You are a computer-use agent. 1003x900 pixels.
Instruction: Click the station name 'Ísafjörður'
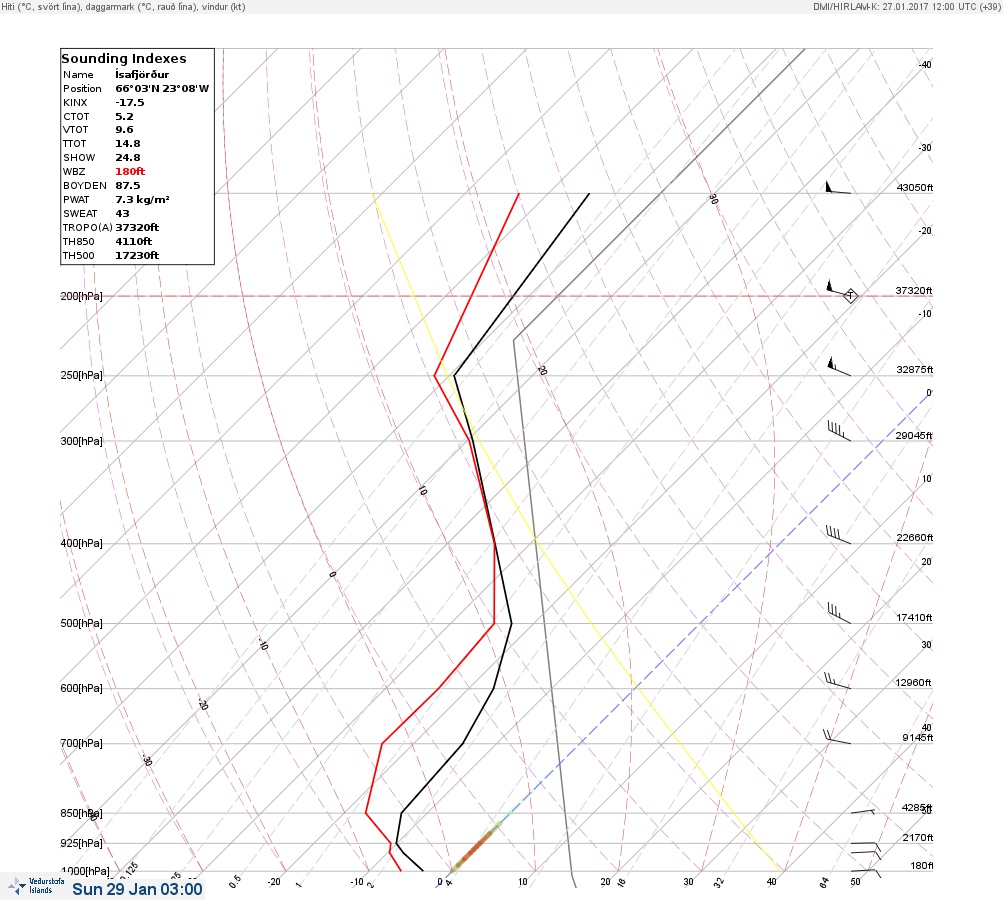[x=142, y=74]
